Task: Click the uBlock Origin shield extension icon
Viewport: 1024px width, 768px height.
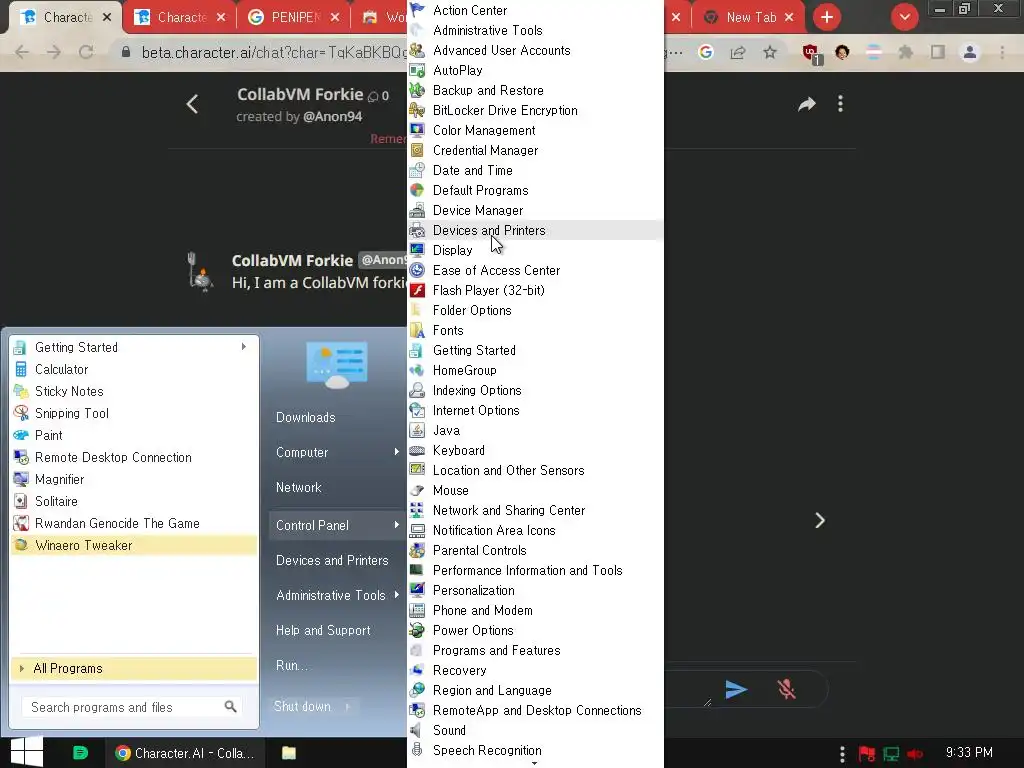Action: click(812, 54)
